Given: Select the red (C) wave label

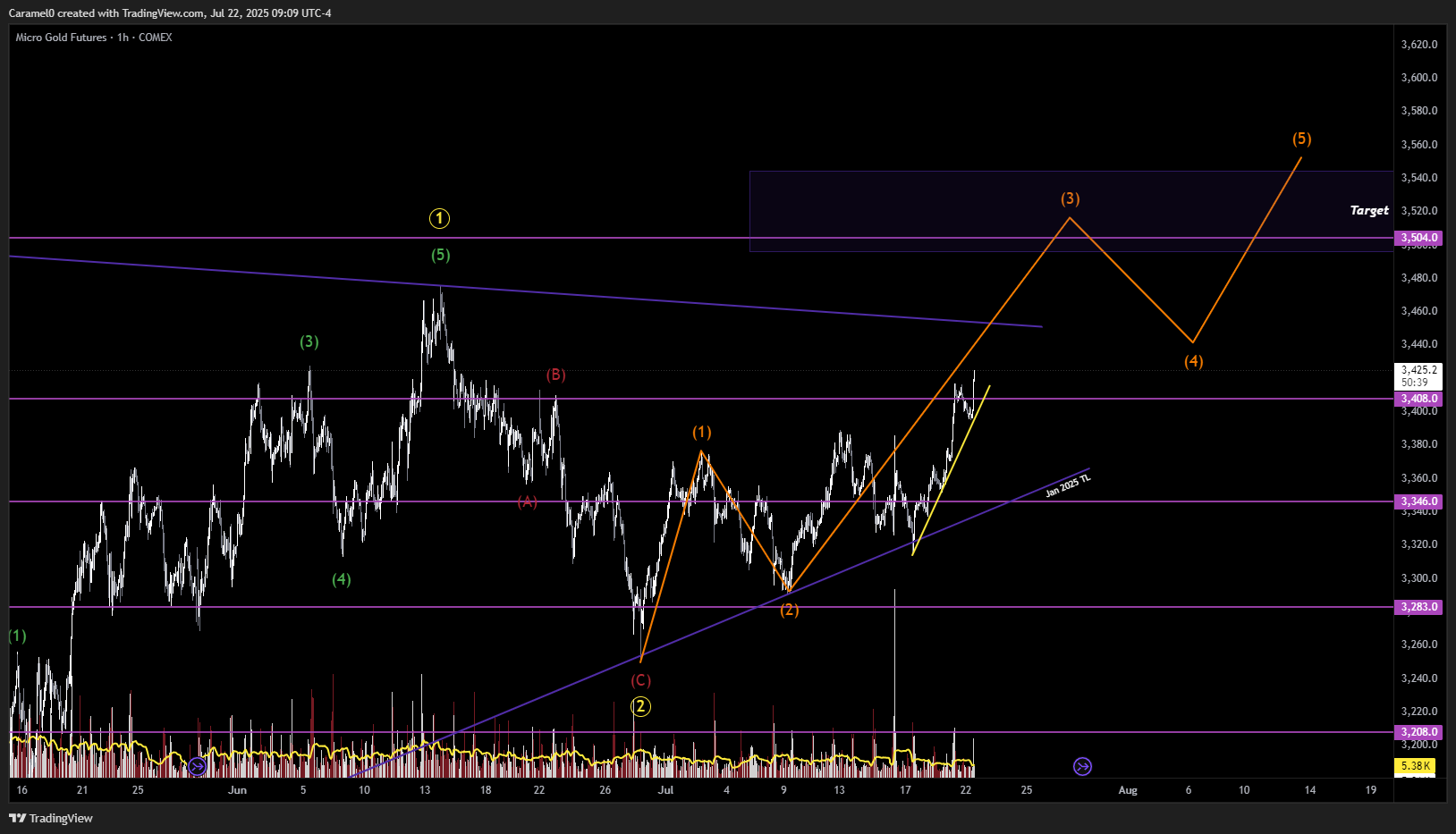Looking at the screenshot, I should [x=641, y=680].
